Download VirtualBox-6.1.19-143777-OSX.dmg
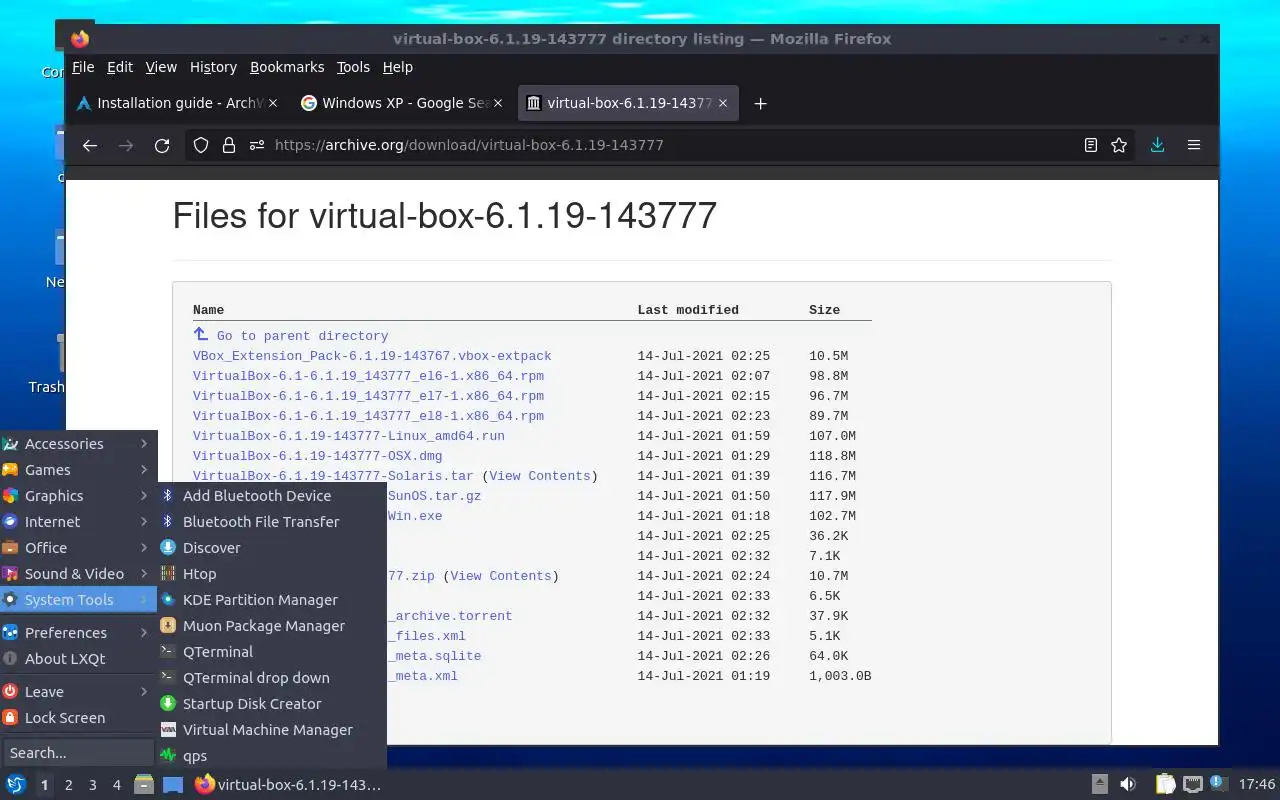 [x=317, y=456]
